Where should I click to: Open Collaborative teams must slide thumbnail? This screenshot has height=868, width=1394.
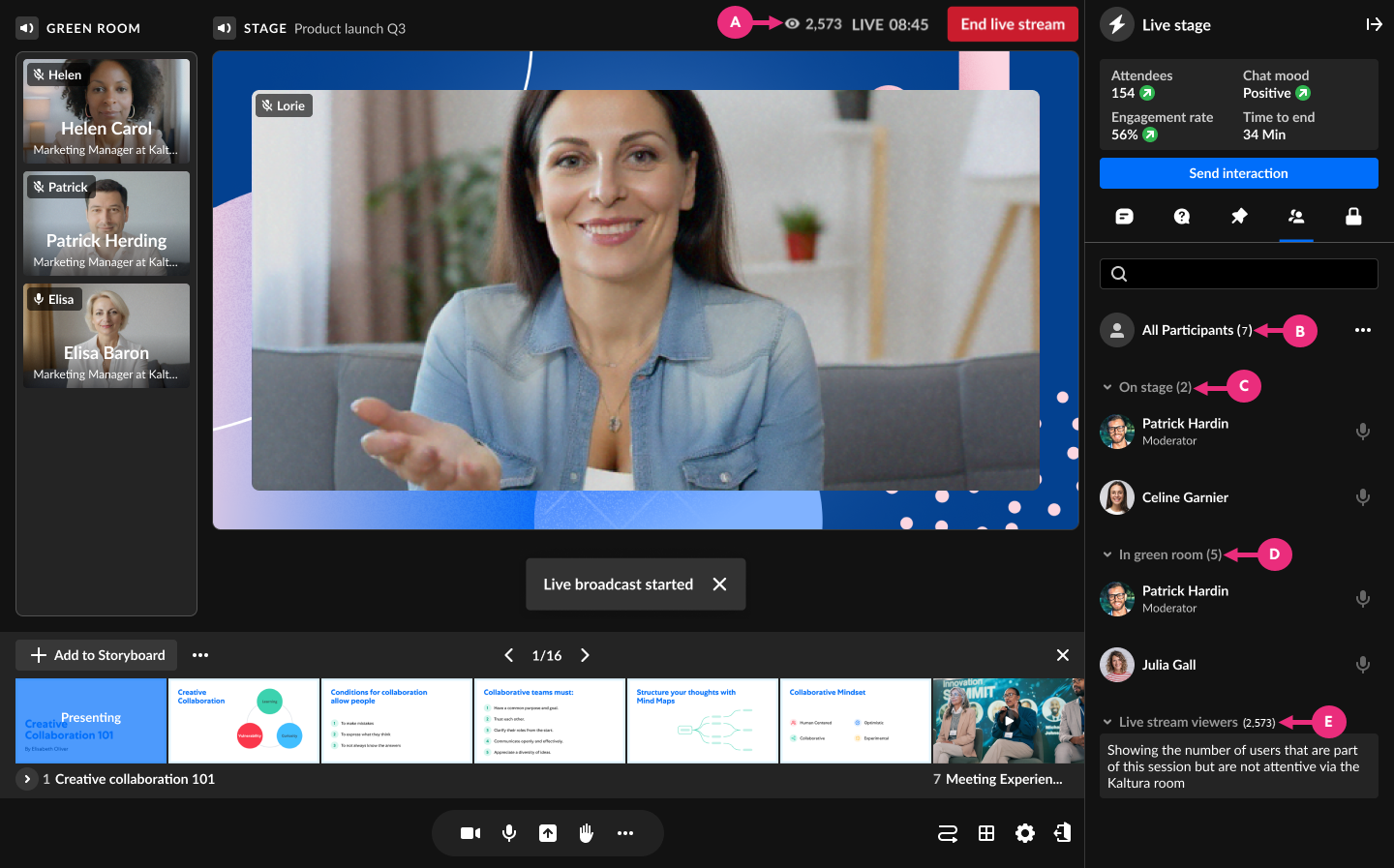pyautogui.click(x=550, y=721)
